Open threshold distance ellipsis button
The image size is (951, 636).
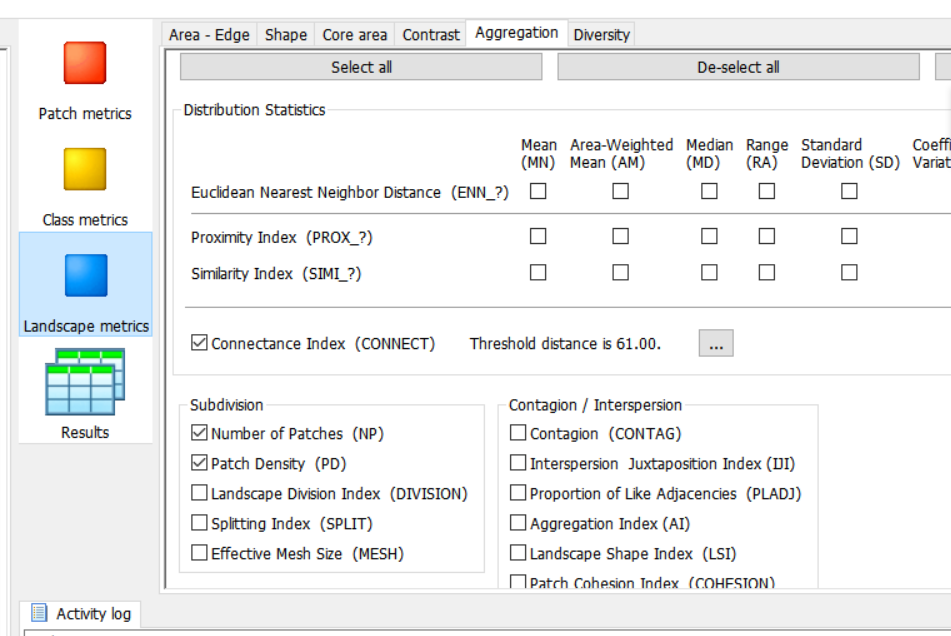point(715,343)
